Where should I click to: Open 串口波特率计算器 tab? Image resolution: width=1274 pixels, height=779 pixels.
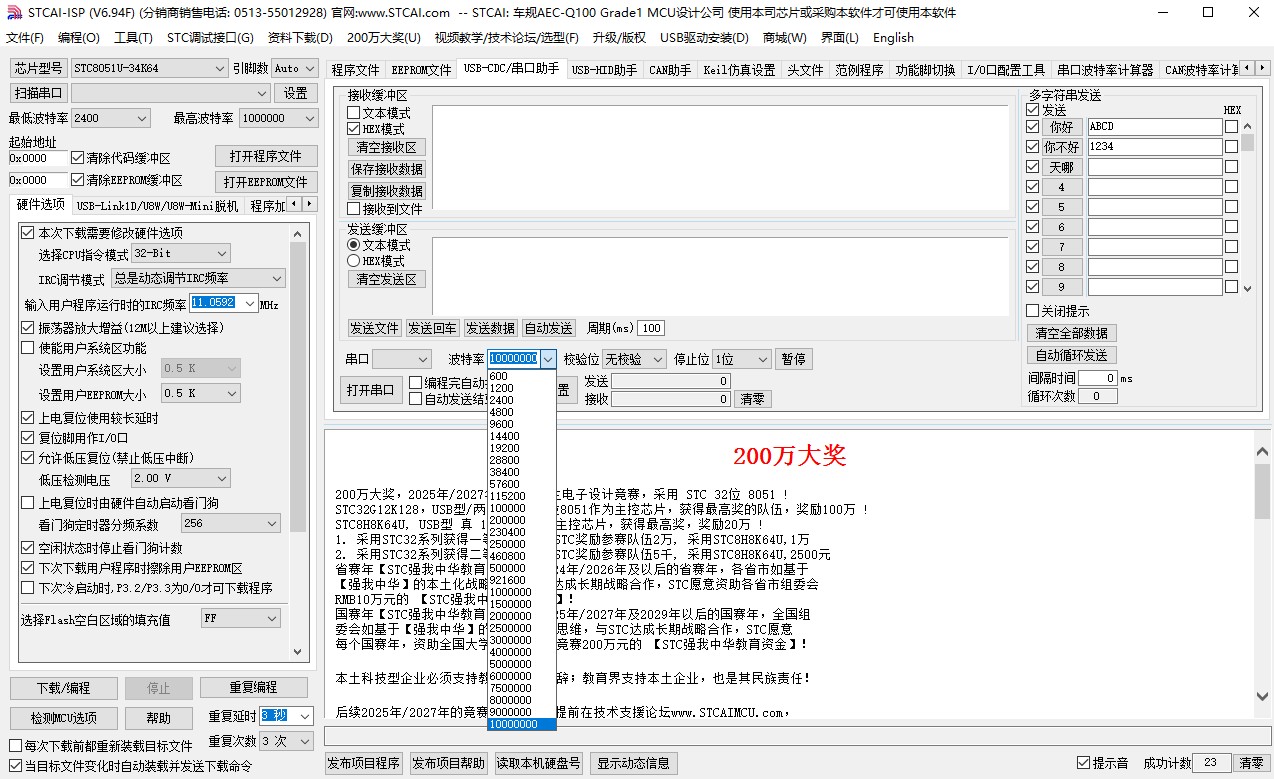tap(1105, 70)
